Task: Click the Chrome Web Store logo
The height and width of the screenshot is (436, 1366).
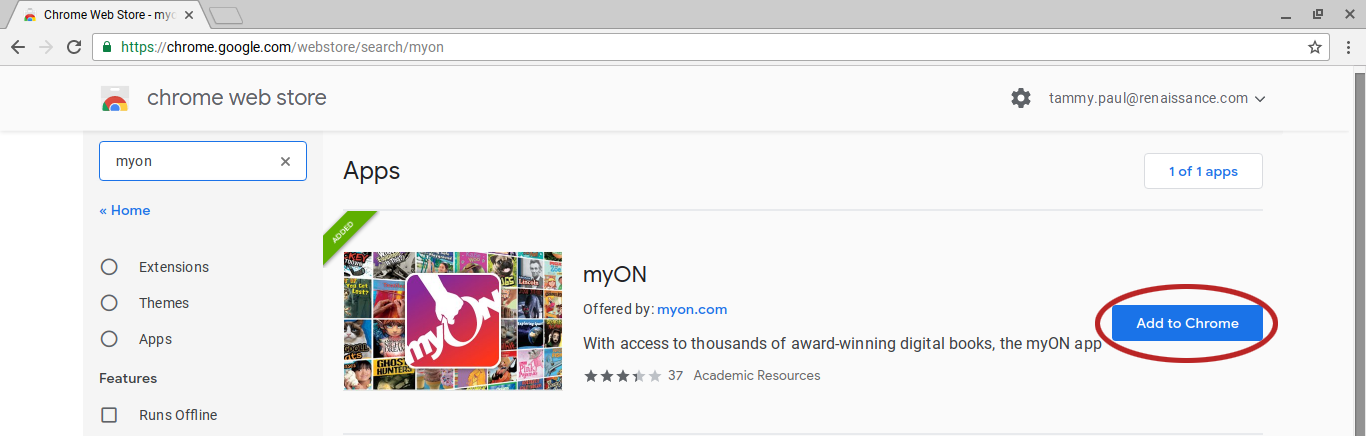Action: (x=115, y=98)
